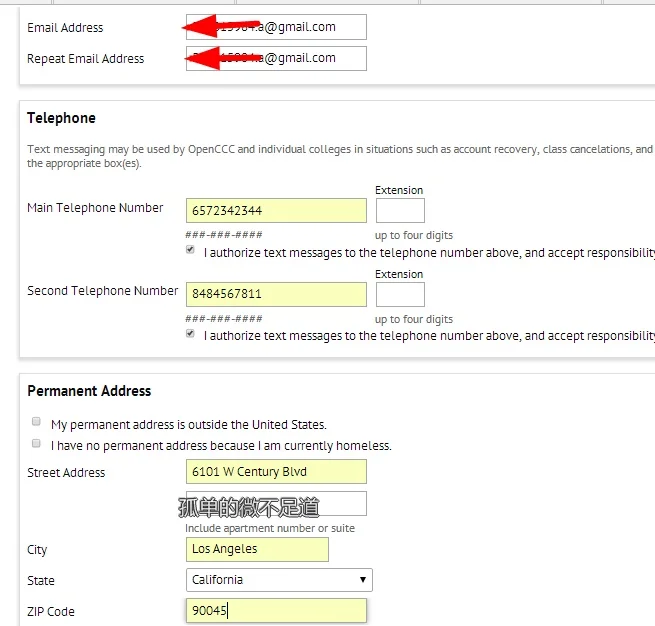The image size is (655, 626).
Task: Click the Second Telephone Number field
Action: tap(276, 294)
